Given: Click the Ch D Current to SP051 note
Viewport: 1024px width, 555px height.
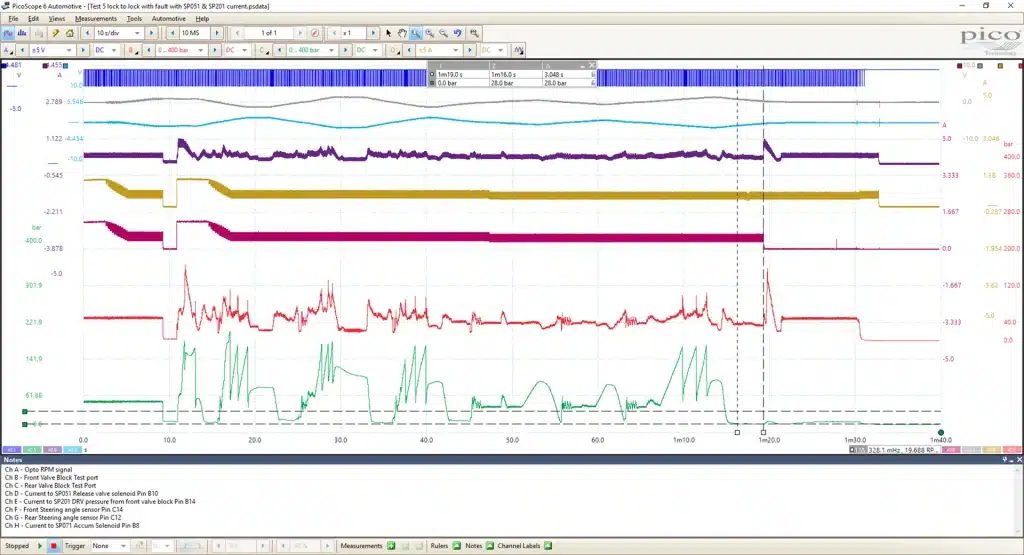Looking at the screenshot, I should pyautogui.click(x=82, y=494).
